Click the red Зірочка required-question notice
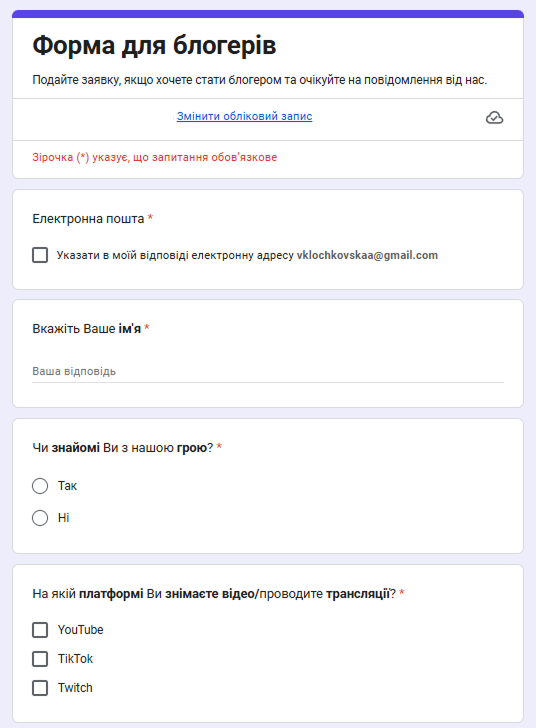 click(x=155, y=157)
